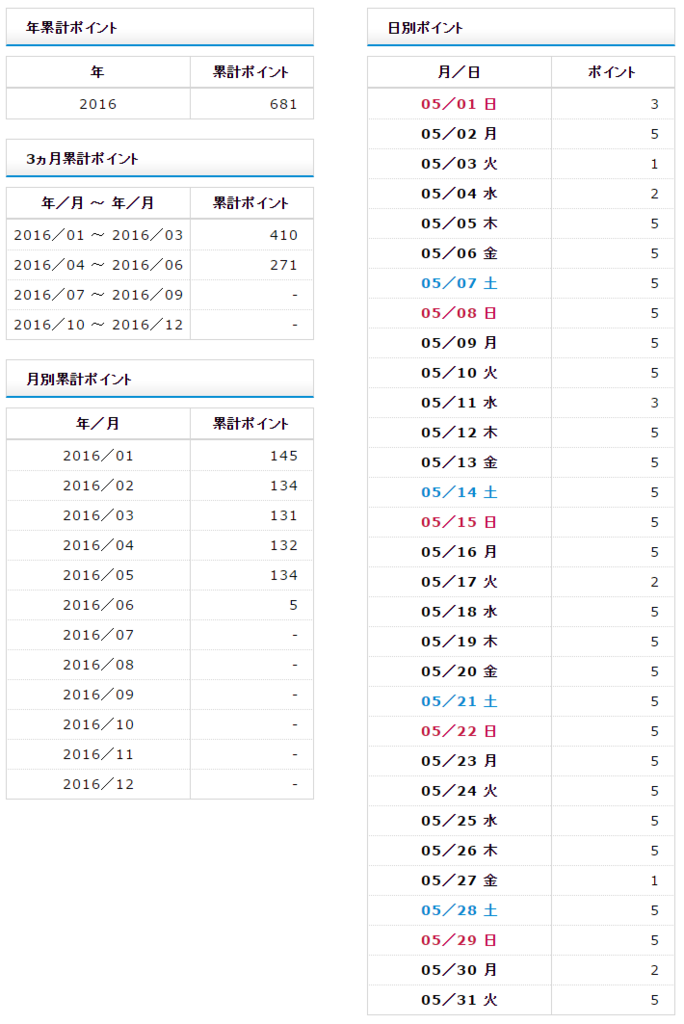This screenshot has height=1024, width=684.
Task: Click the 2016/10 monthly row
Action: click(x=159, y=725)
